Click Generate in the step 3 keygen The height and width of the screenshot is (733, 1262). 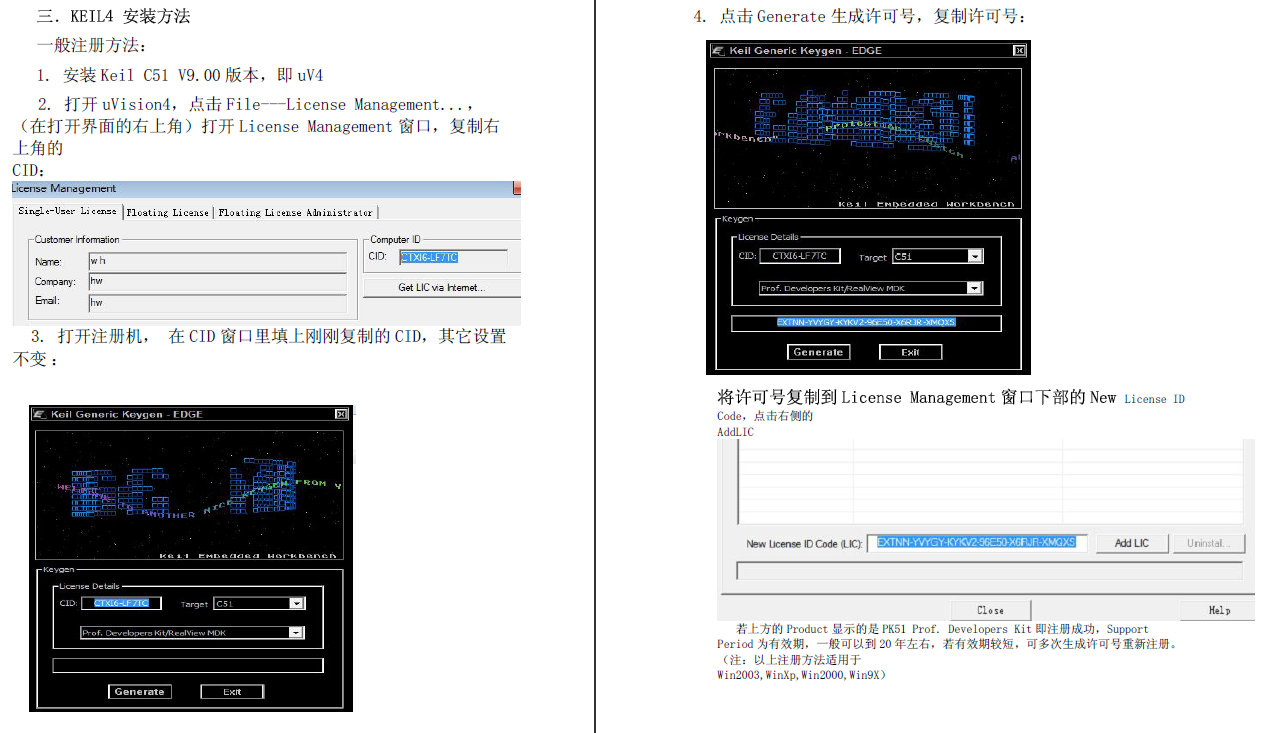pos(140,692)
